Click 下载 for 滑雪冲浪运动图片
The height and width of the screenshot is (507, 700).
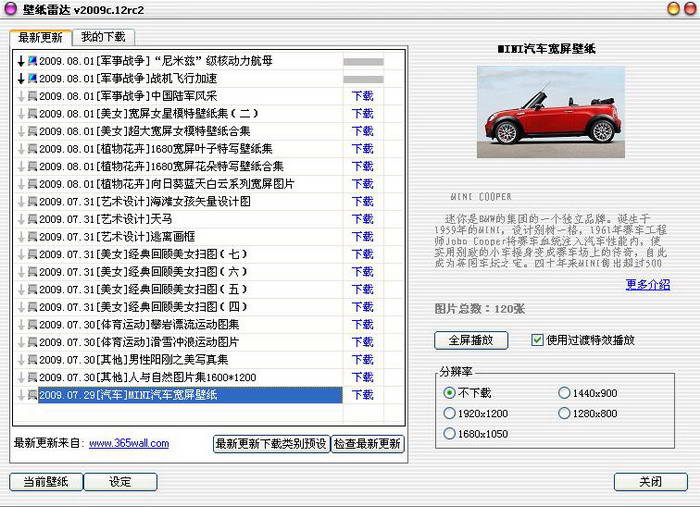click(x=362, y=342)
